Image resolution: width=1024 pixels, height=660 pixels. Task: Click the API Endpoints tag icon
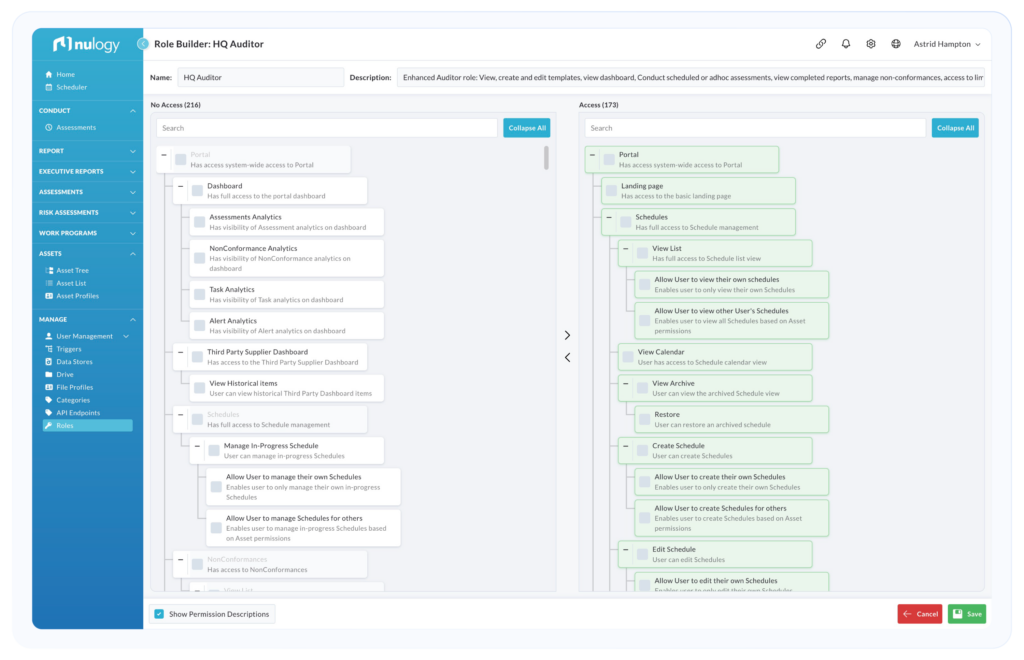click(48, 413)
